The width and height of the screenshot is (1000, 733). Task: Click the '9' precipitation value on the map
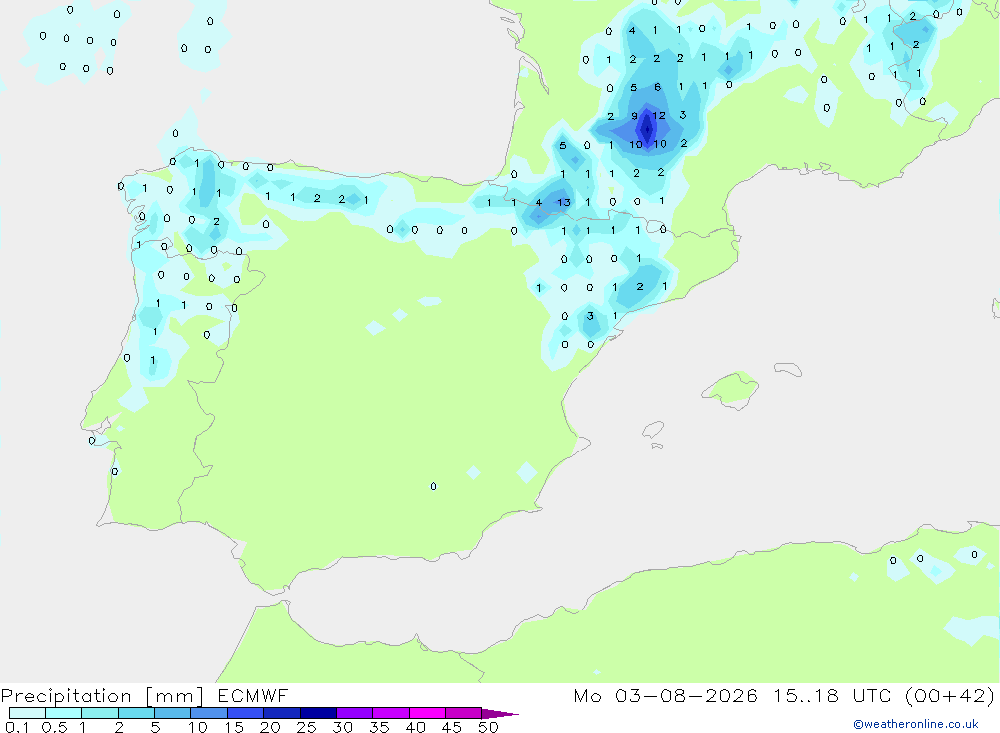coord(634,116)
